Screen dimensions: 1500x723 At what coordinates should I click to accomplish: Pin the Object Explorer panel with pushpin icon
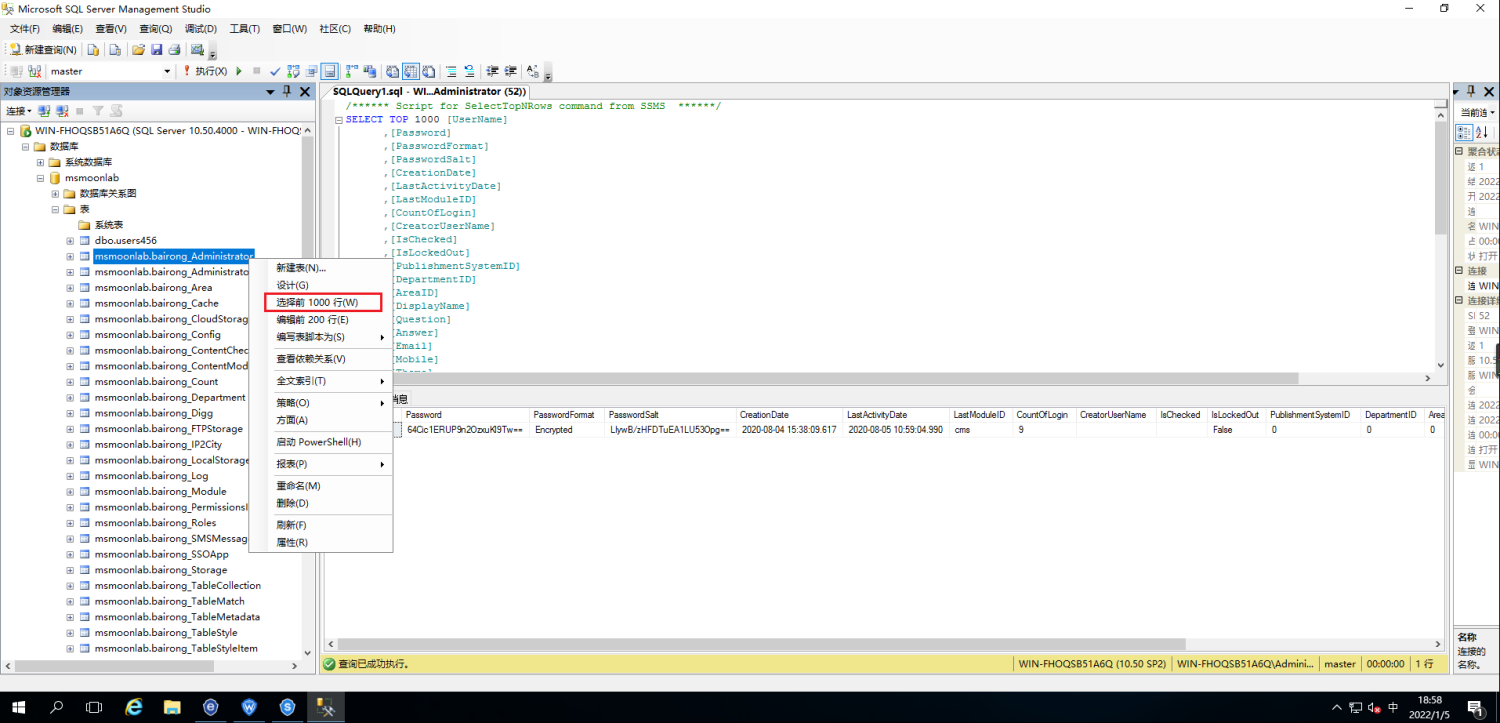click(x=287, y=91)
